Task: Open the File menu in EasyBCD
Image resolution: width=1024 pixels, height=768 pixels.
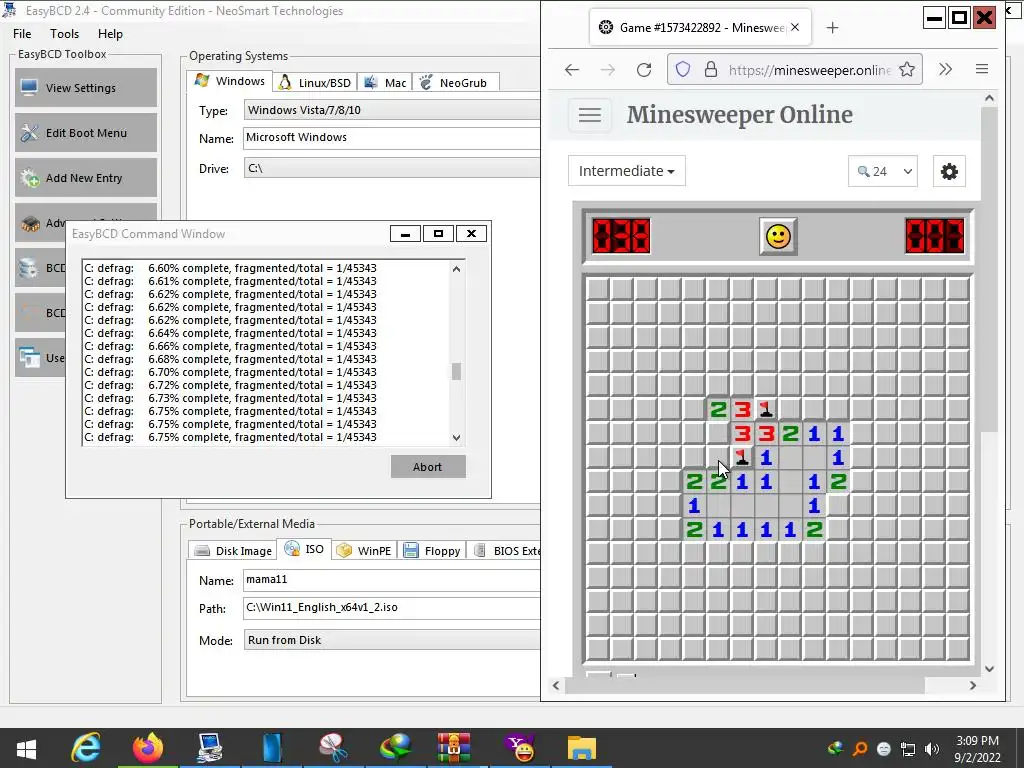Action: (22, 34)
